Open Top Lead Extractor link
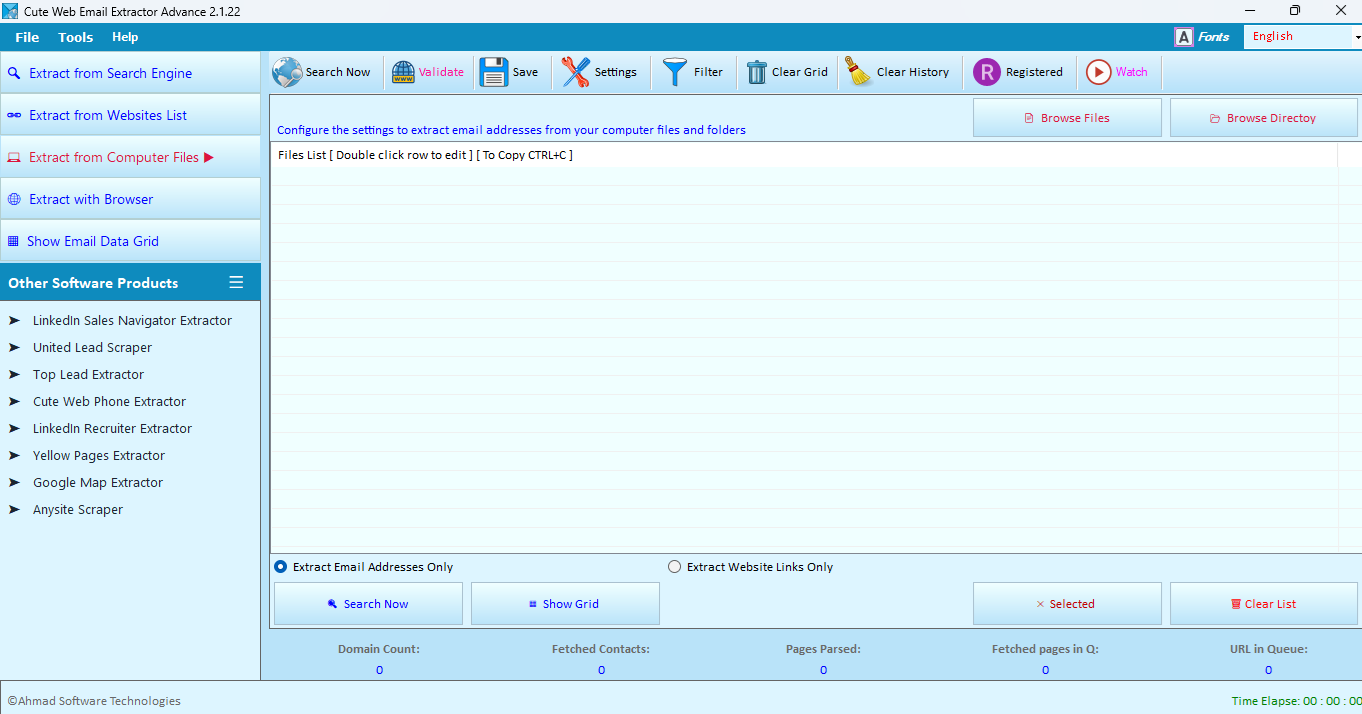 coord(88,374)
